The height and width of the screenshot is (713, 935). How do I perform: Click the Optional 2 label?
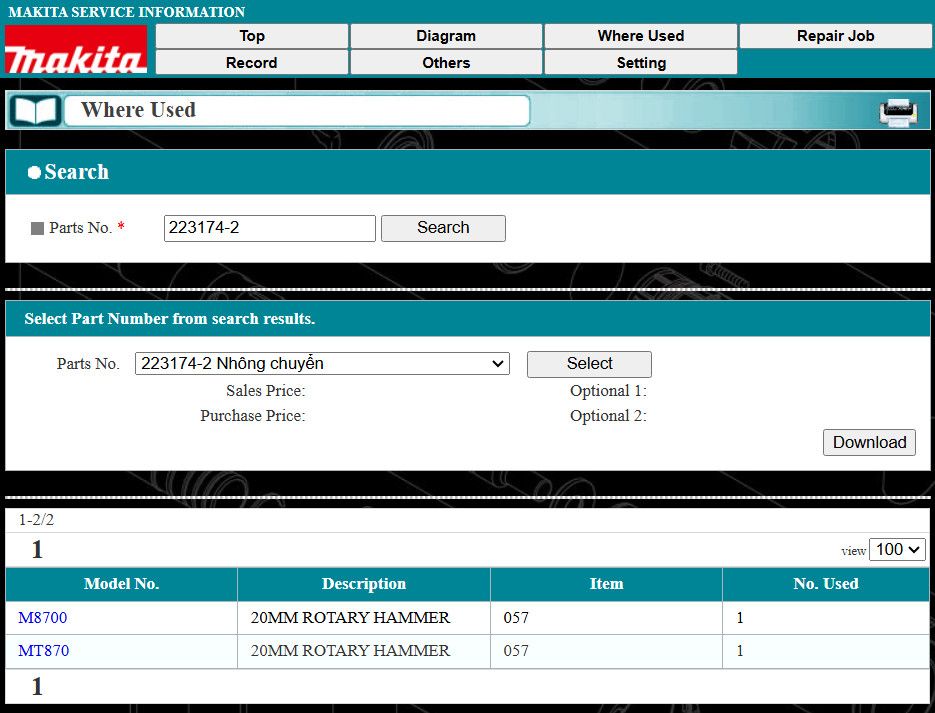pyautogui.click(x=608, y=416)
